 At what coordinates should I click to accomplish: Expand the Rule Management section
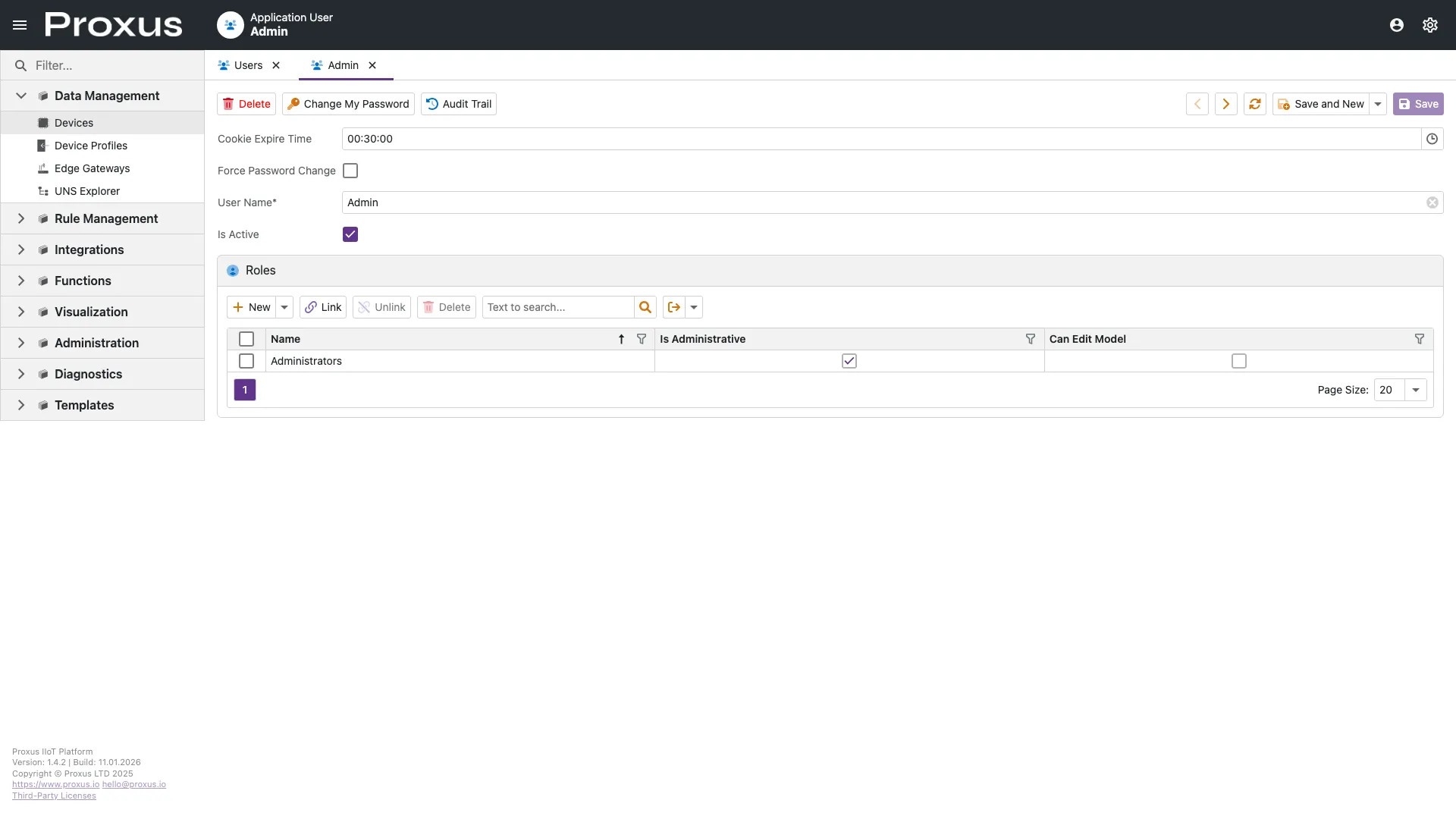[x=21, y=218]
